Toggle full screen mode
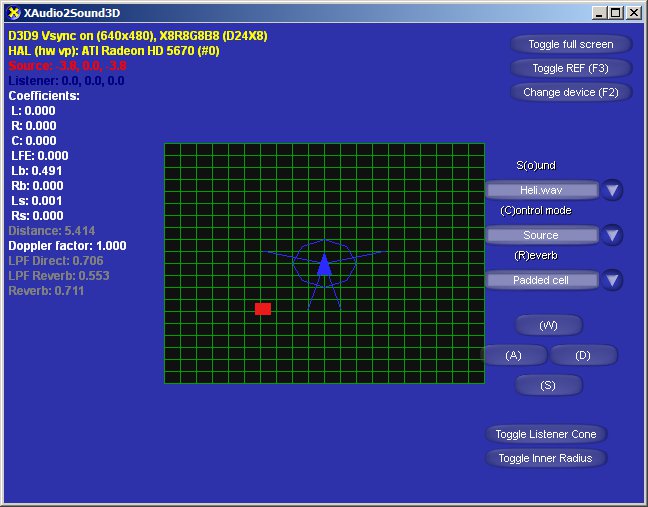This screenshot has height=507, width=648. (571, 44)
